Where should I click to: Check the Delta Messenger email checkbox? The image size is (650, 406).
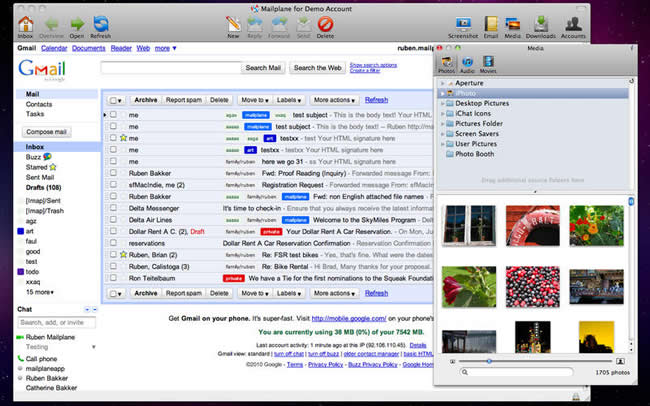(113, 209)
